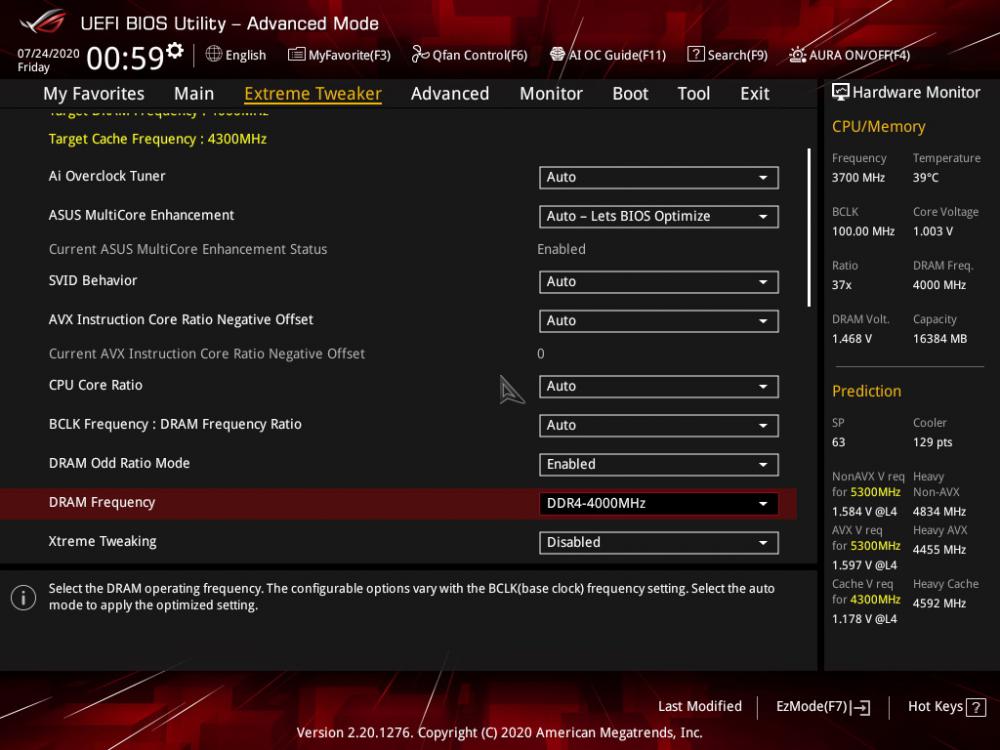Click Last Modified button

coord(700,706)
